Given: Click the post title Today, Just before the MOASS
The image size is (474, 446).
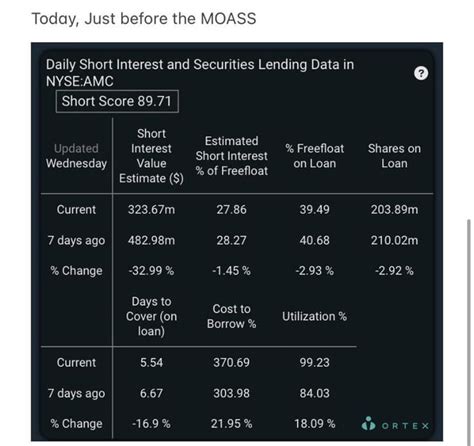Looking at the screenshot, I should click(144, 18).
